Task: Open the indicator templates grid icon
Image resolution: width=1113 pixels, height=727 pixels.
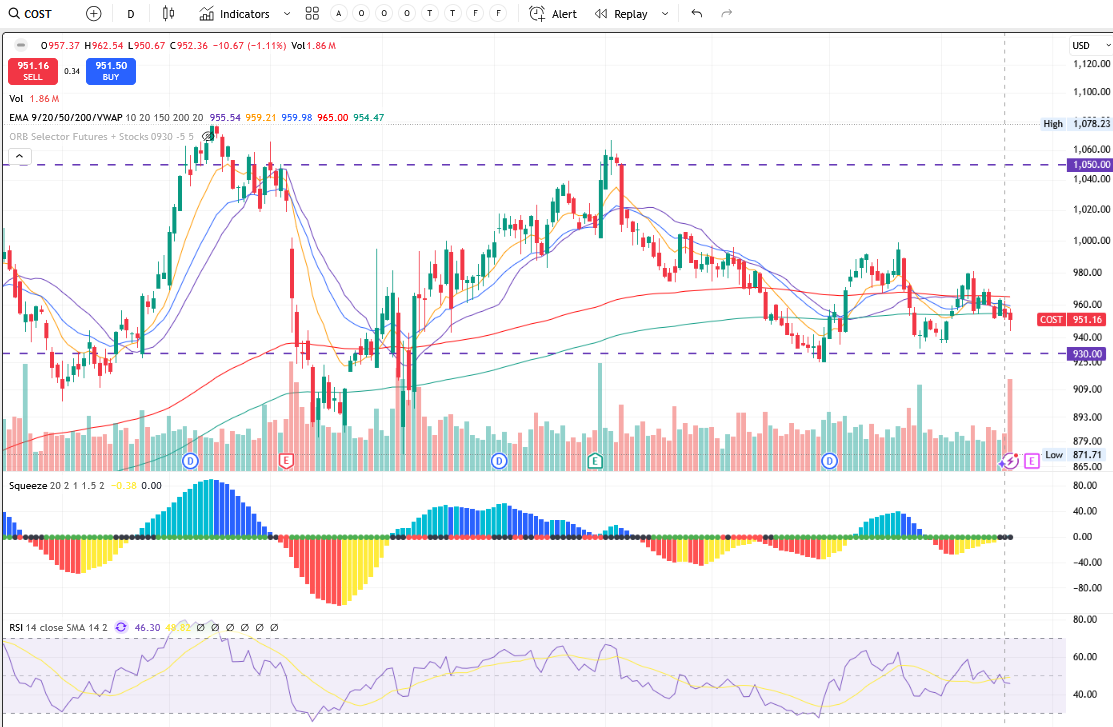Action: click(x=312, y=14)
